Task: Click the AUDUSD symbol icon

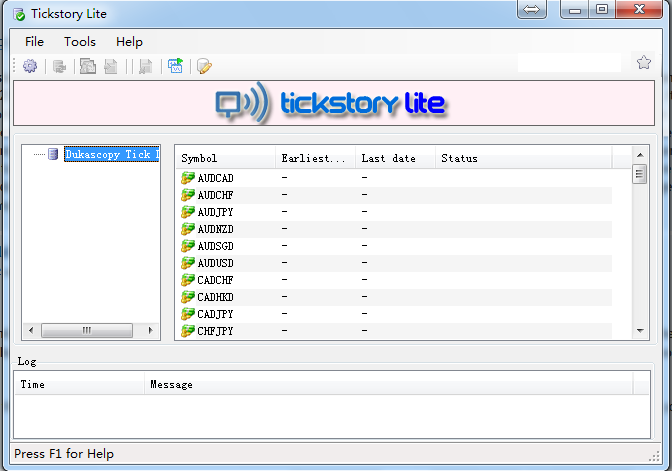Action: [188, 263]
